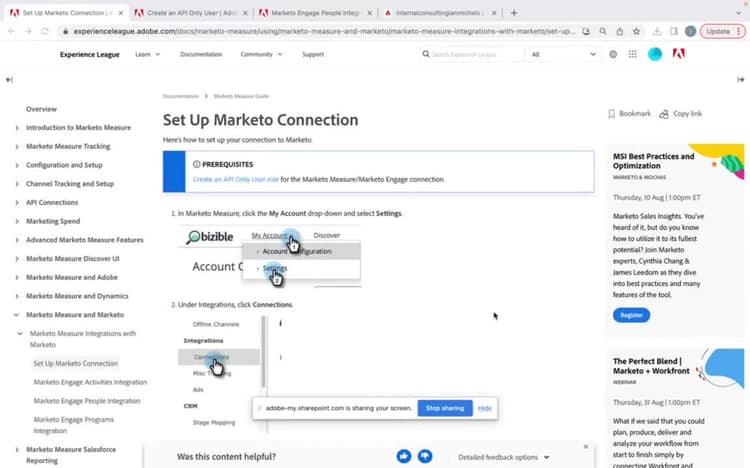Expand Configuration and Setup section
The width and height of the screenshot is (750, 468).
(x=17, y=165)
